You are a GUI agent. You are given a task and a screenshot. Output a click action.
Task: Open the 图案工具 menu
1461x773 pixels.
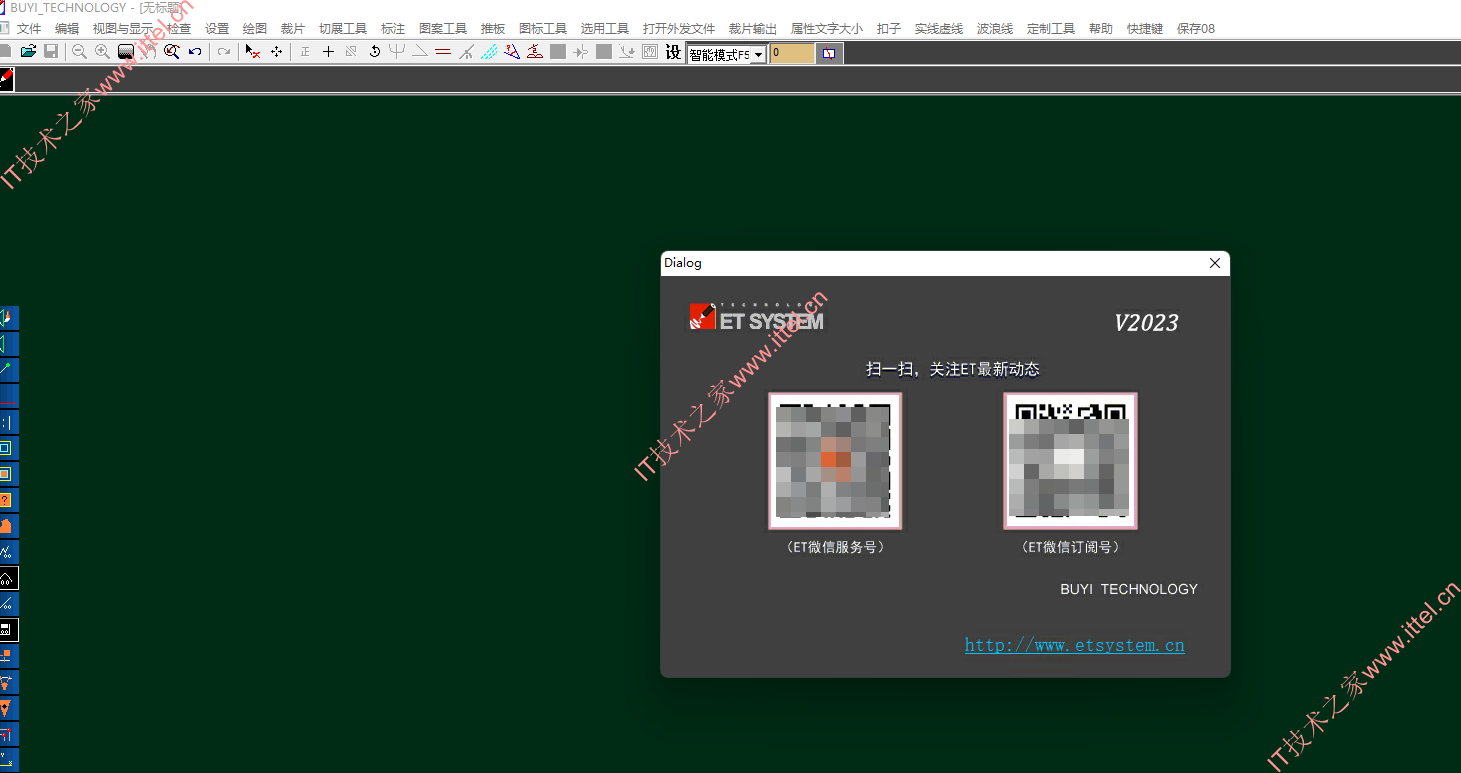443,29
